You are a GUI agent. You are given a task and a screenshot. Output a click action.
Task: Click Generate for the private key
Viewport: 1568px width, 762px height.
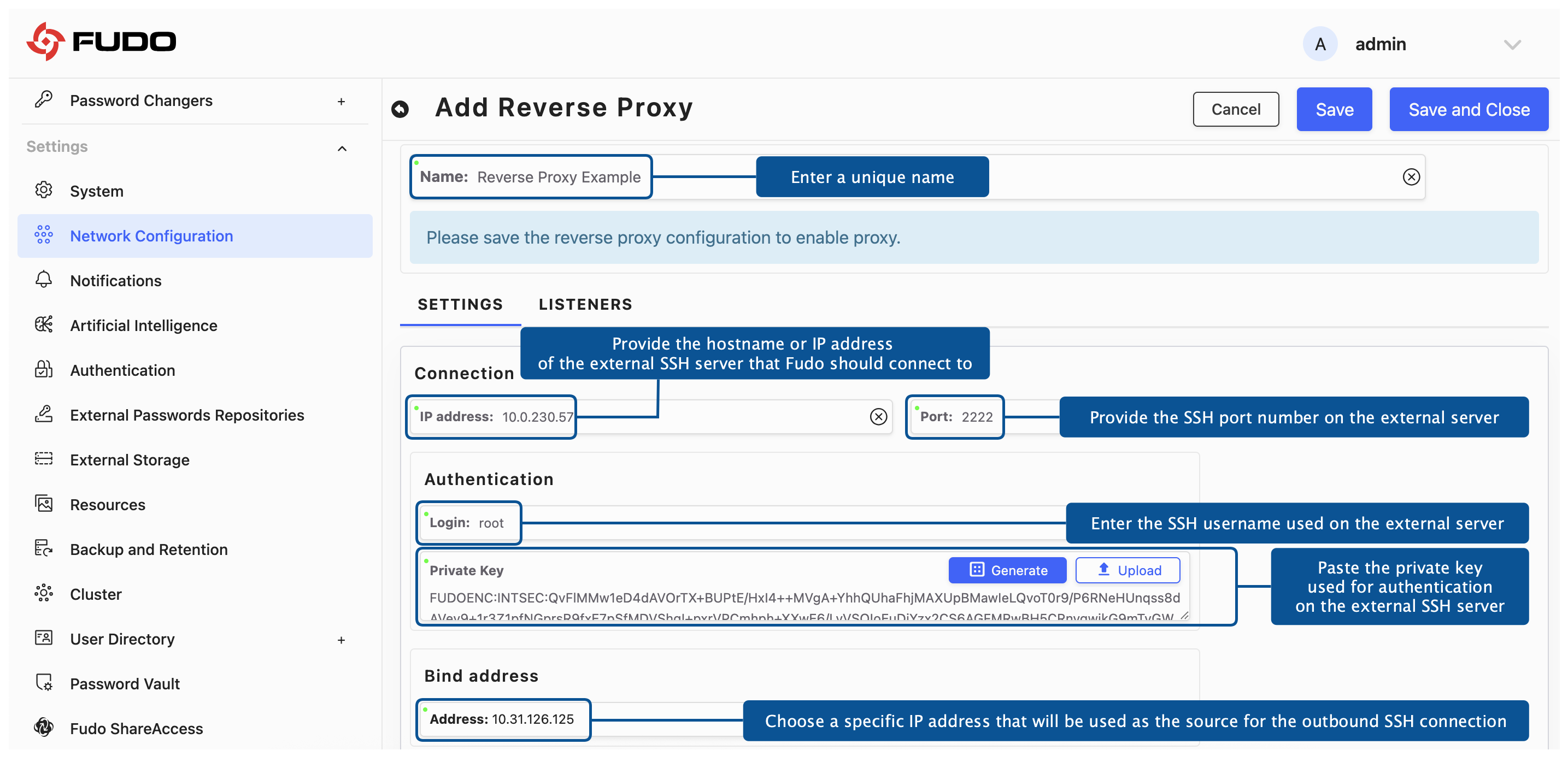point(1007,570)
